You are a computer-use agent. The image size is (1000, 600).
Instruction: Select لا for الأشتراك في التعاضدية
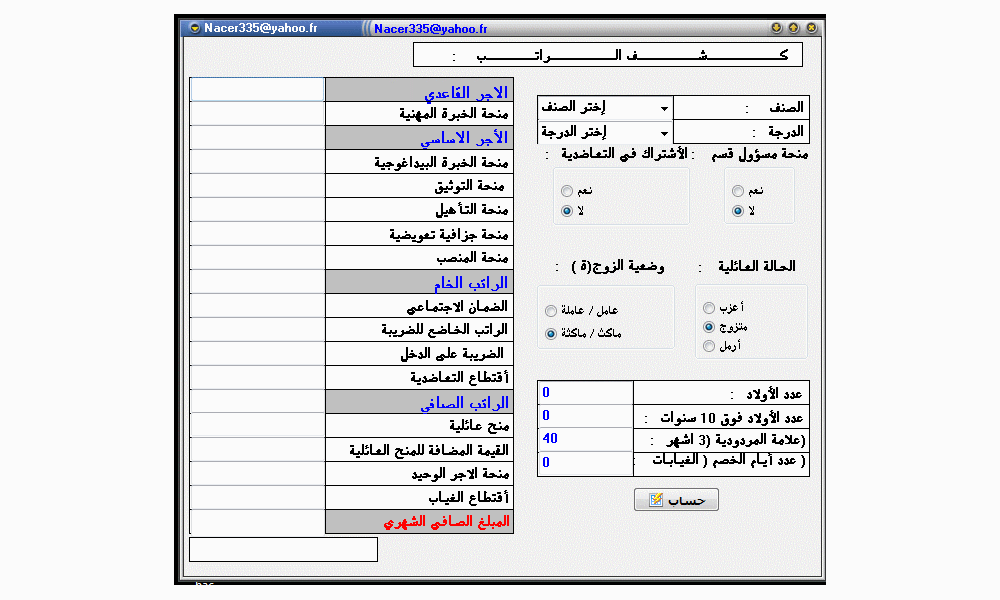tap(567, 211)
